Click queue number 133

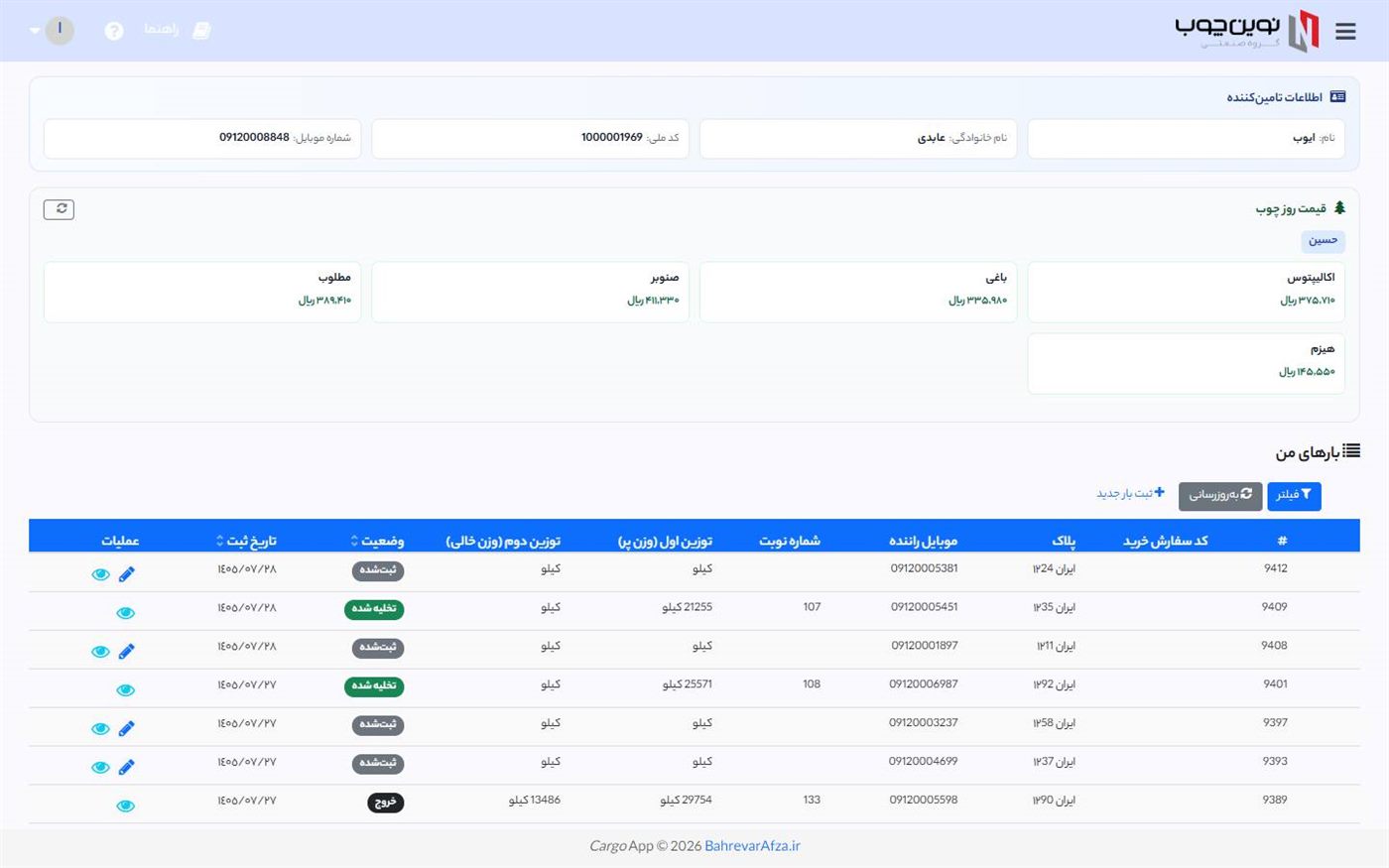(x=812, y=800)
